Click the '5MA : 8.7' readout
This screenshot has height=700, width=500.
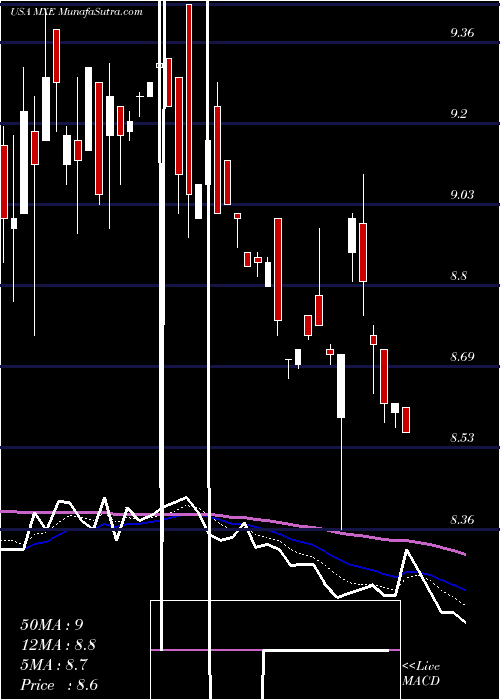tap(54, 665)
